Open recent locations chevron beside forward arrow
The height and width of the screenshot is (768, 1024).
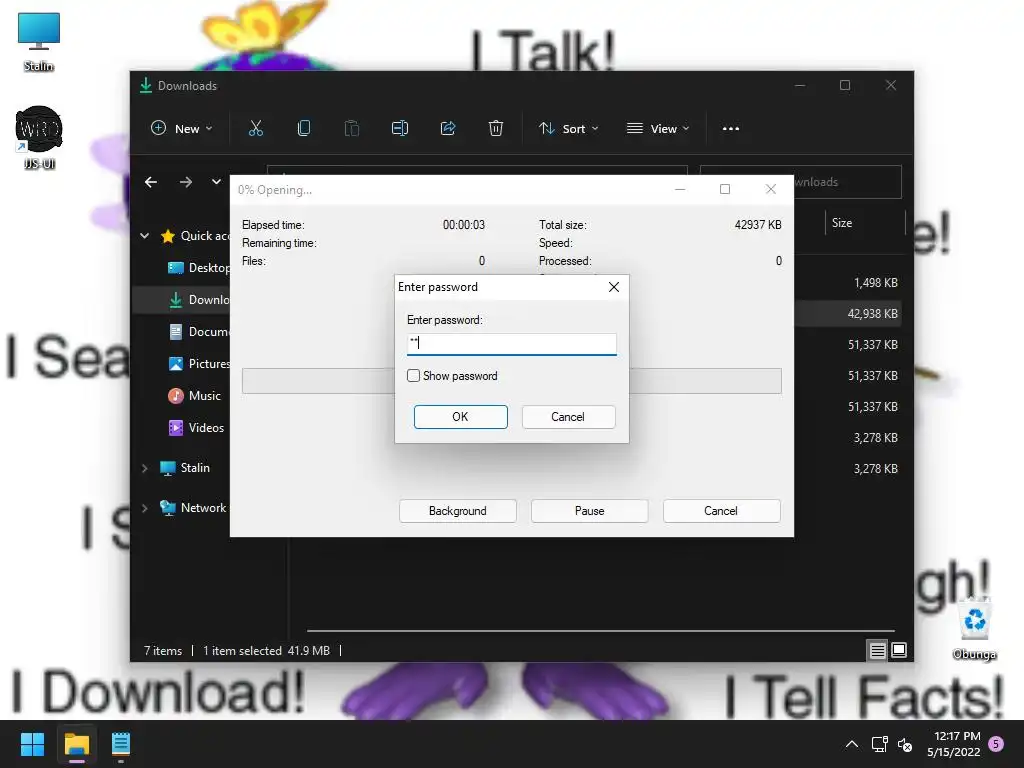click(x=216, y=182)
